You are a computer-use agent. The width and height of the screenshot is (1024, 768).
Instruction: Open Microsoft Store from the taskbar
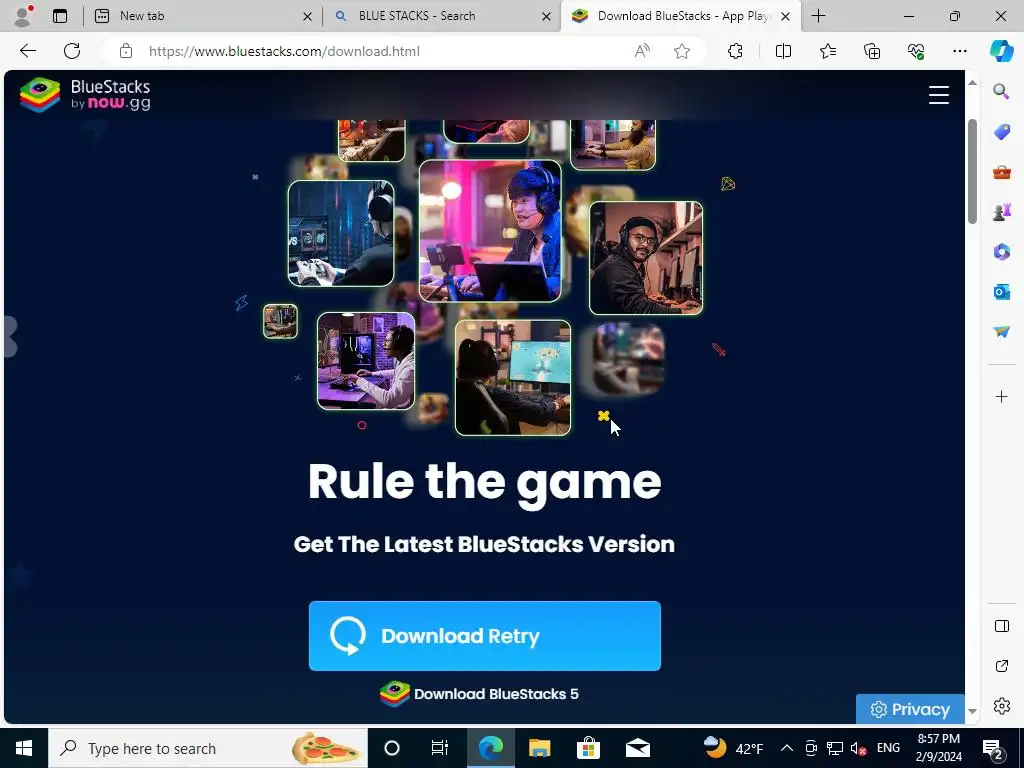click(x=588, y=748)
